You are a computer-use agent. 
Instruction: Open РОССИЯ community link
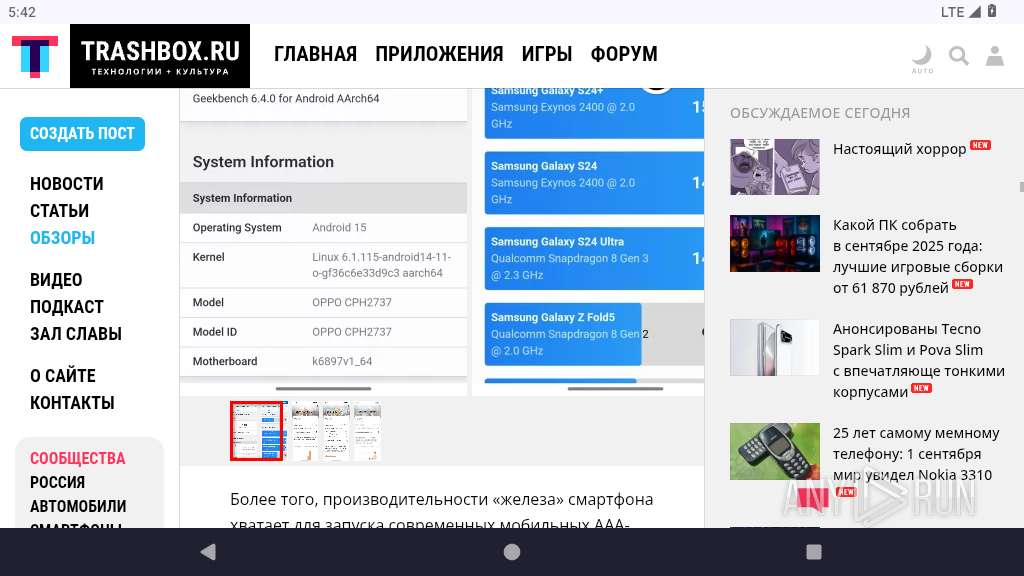[57, 483]
